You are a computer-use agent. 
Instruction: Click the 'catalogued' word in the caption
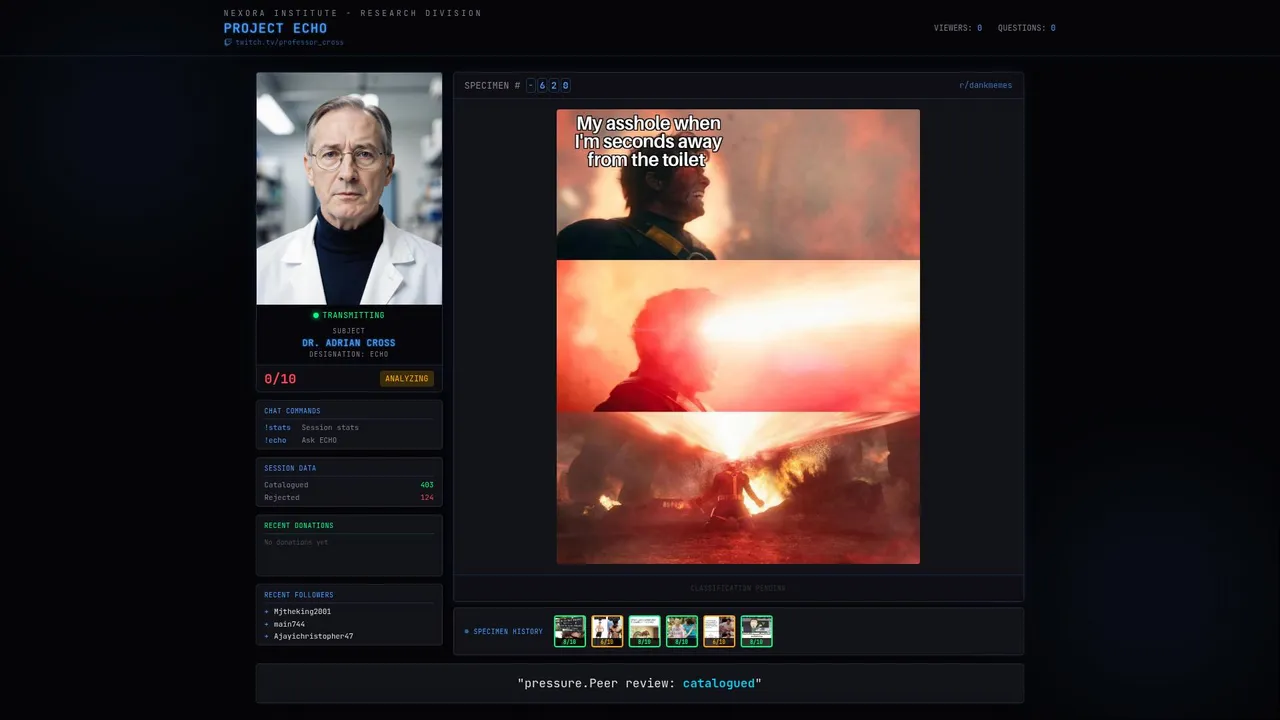point(719,683)
